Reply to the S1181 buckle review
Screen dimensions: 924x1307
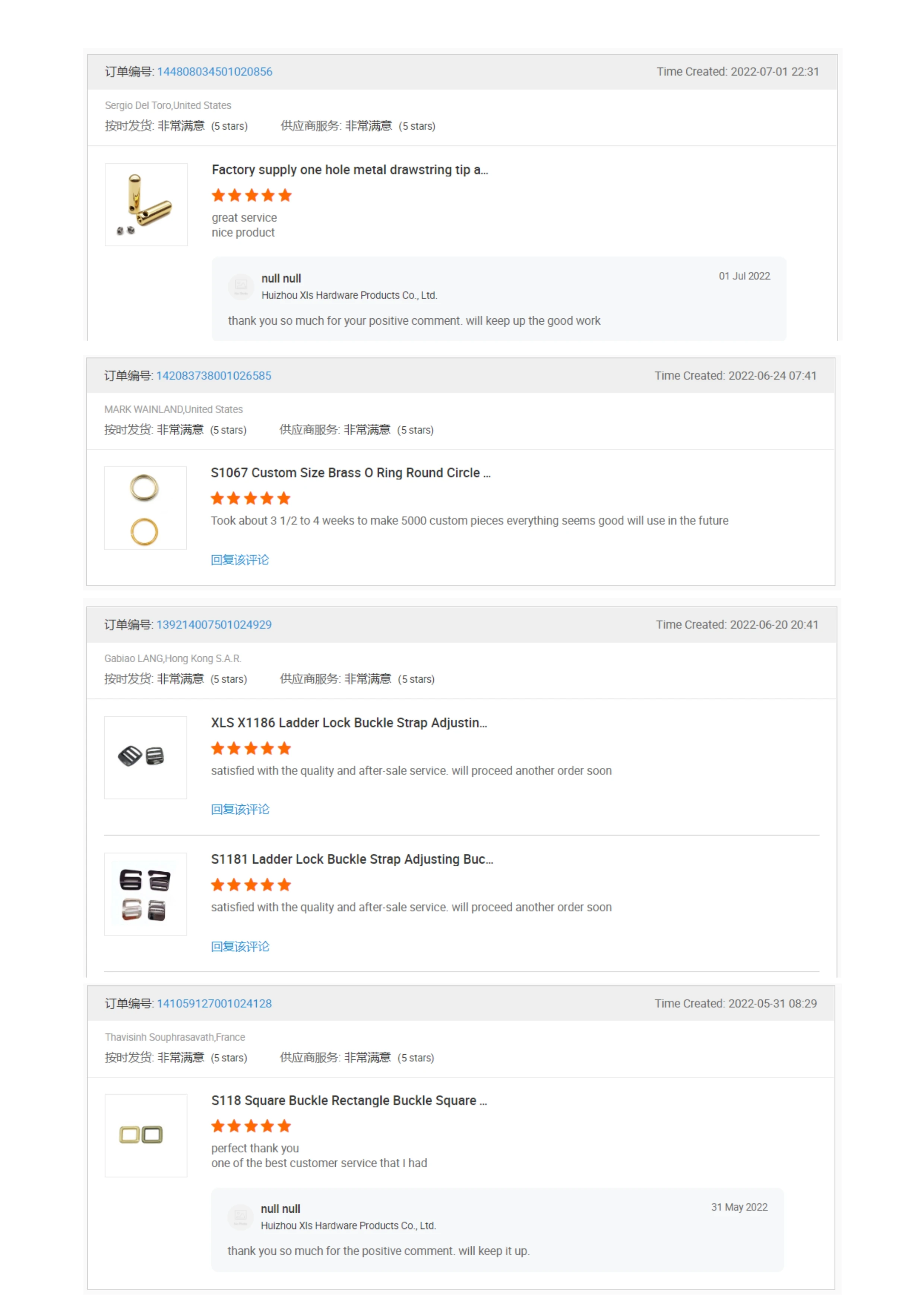(x=240, y=947)
